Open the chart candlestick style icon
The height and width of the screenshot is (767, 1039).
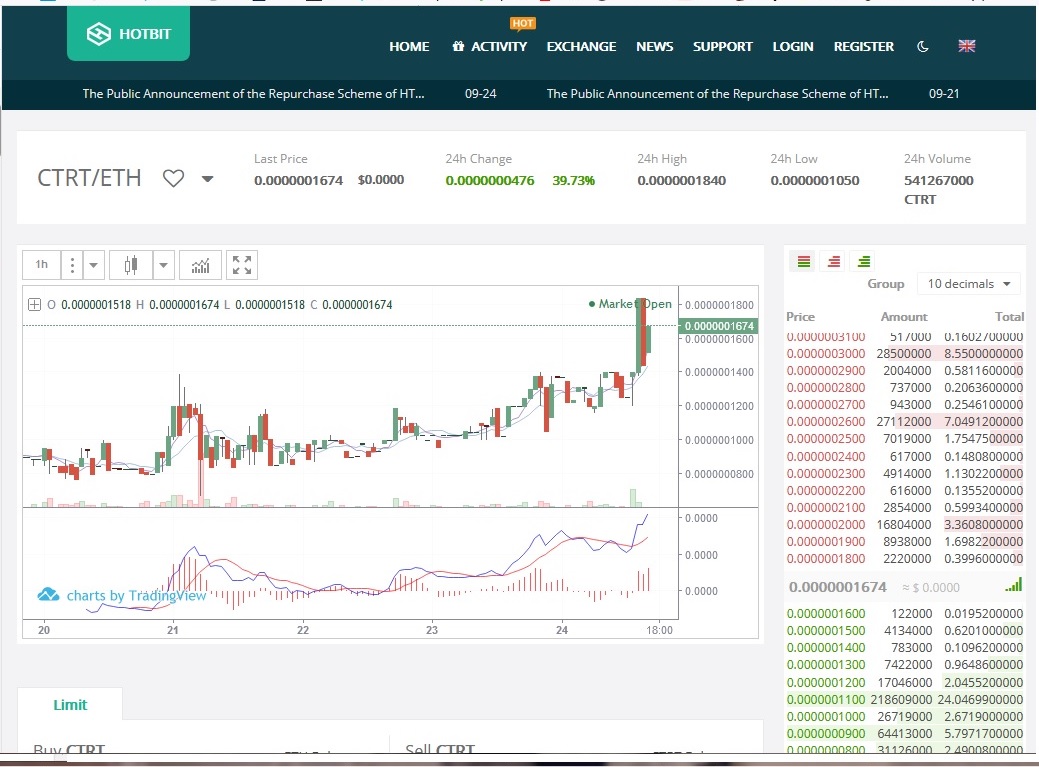coord(130,265)
